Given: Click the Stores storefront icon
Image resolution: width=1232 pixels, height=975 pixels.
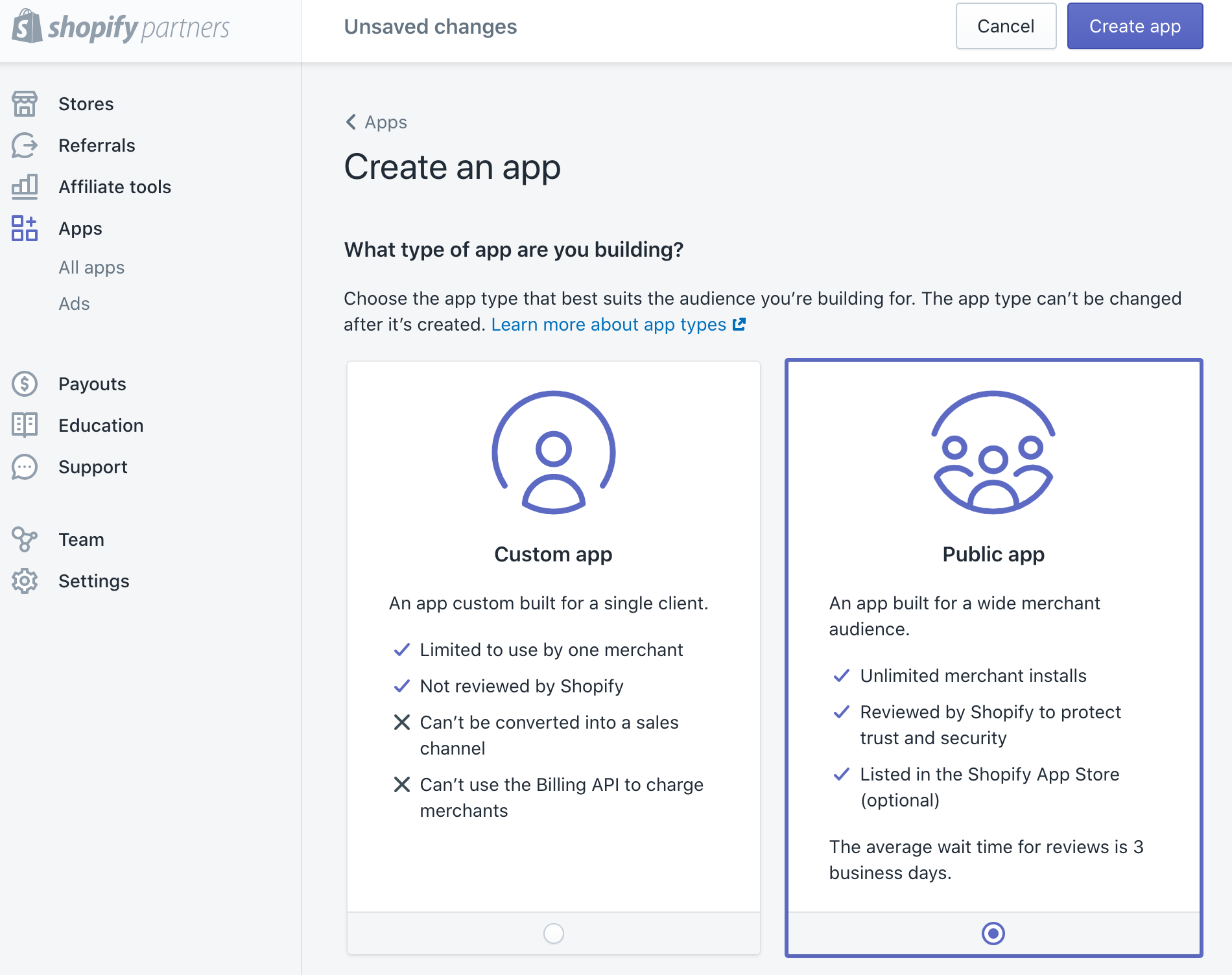Looking at the screenshot, I should pos(25,104).
